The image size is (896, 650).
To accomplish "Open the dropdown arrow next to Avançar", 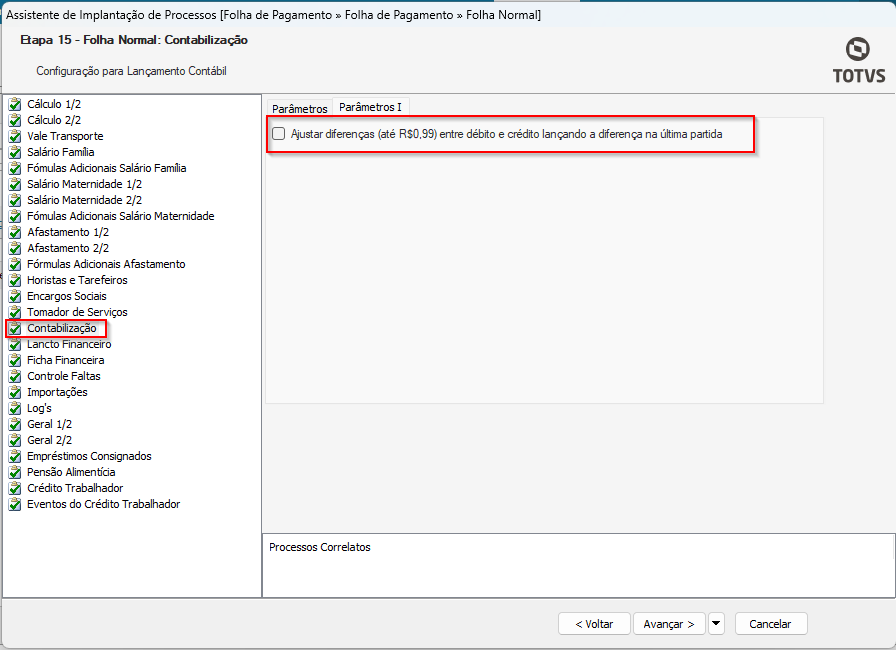I will pyautogui.click(x=716, y=624).
